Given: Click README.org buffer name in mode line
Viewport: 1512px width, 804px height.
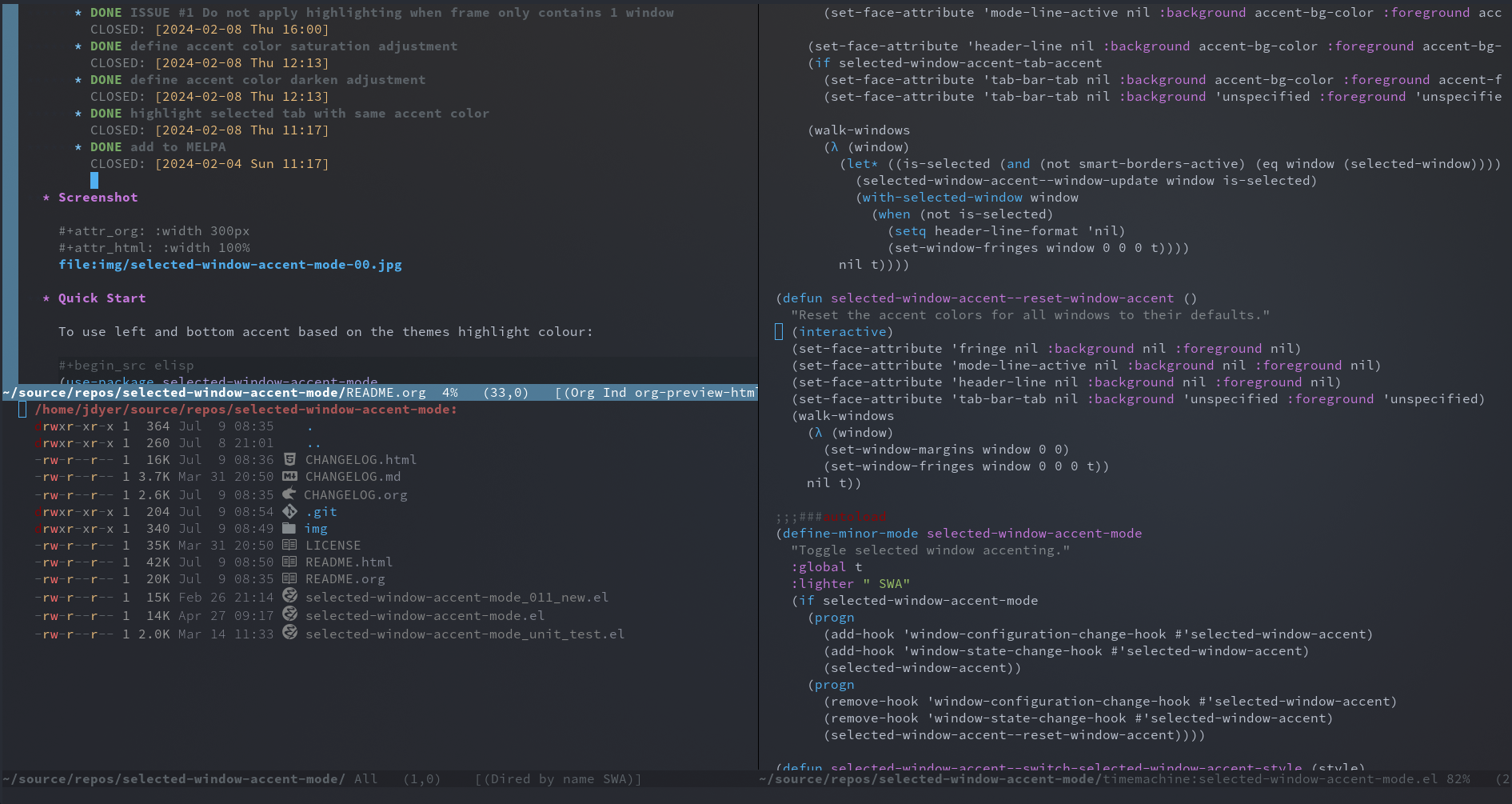Looking at the screenshot, I should [x=385, y=393].
